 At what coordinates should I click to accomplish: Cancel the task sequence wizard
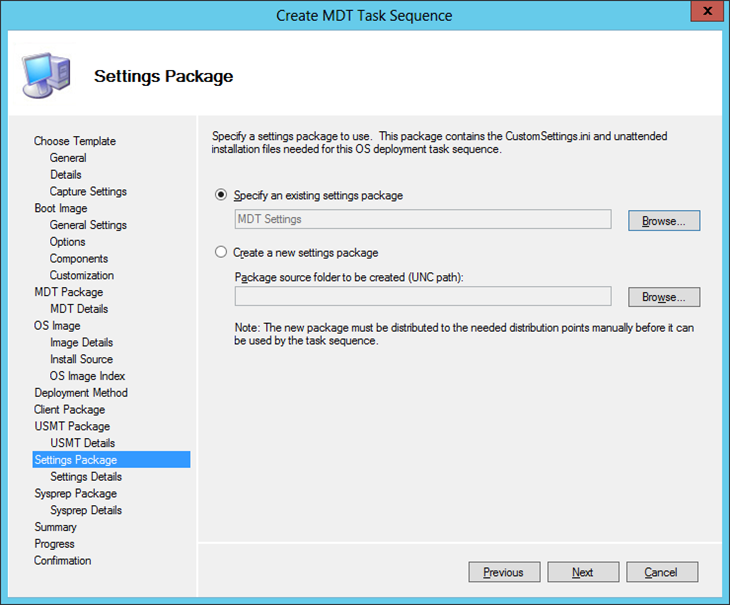(660, 572)
